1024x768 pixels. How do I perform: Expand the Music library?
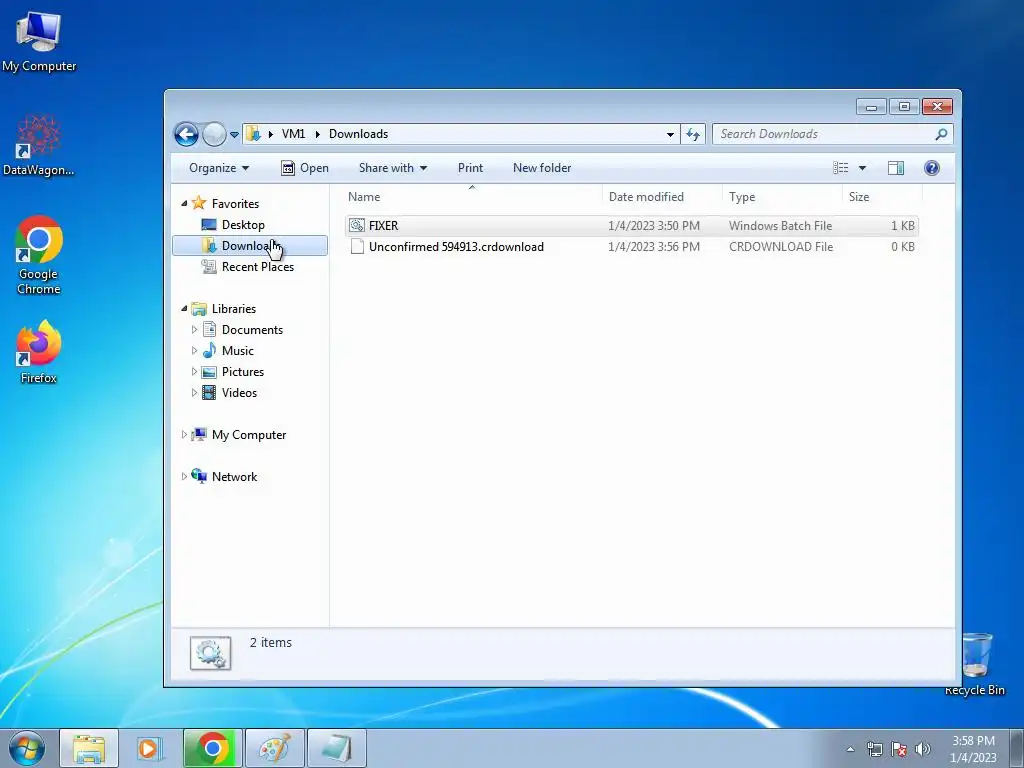tap(194, 351)
